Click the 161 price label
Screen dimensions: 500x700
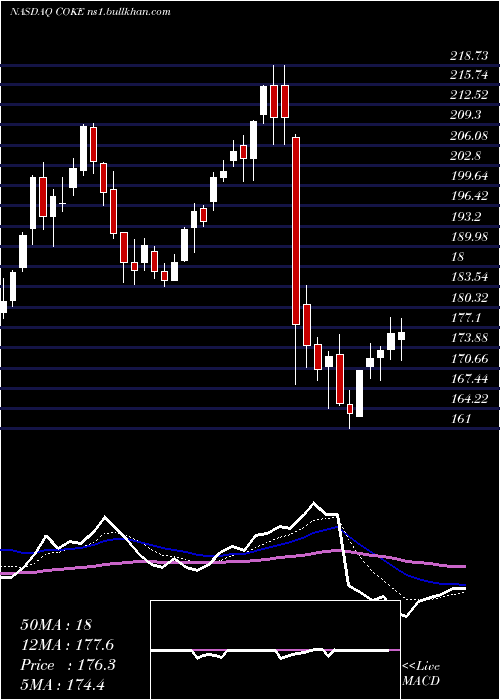460,419
